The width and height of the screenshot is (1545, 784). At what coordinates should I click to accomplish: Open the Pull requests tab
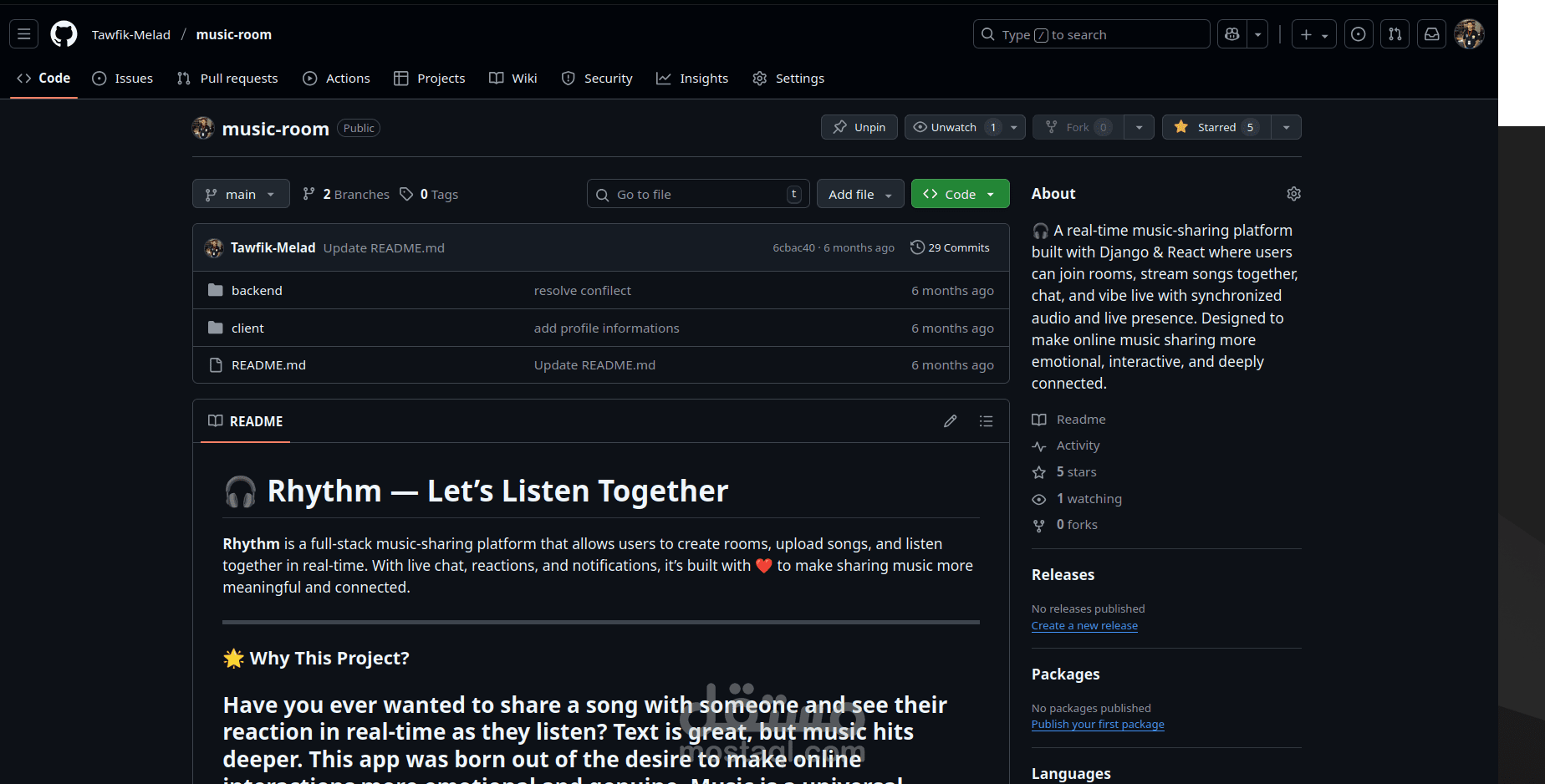pos(227,78)
